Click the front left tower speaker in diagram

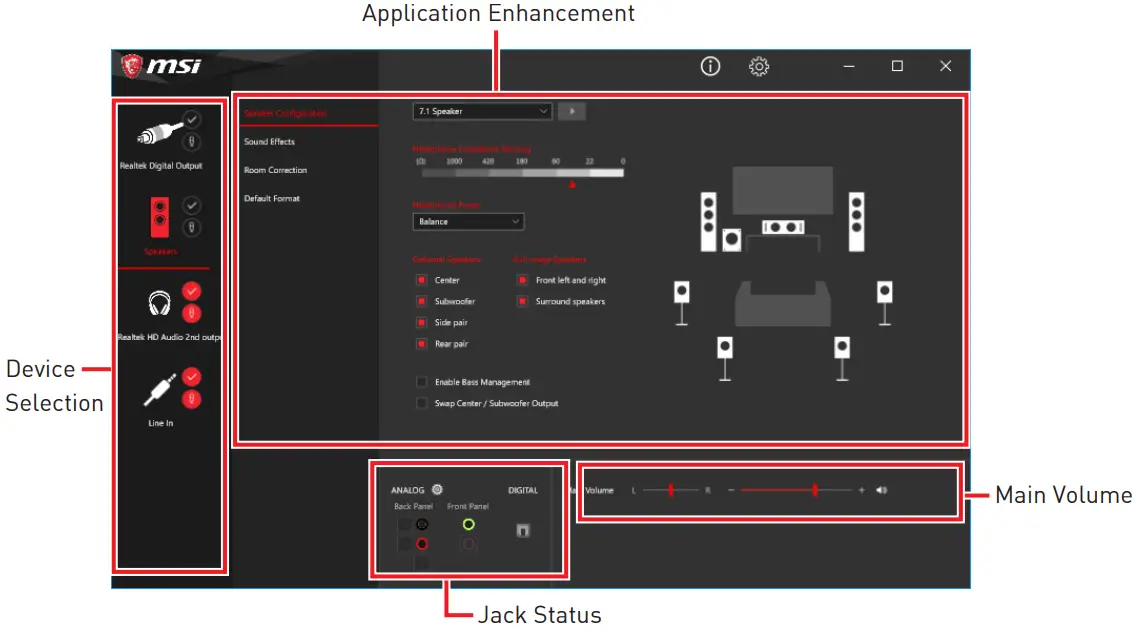(708, 222)
